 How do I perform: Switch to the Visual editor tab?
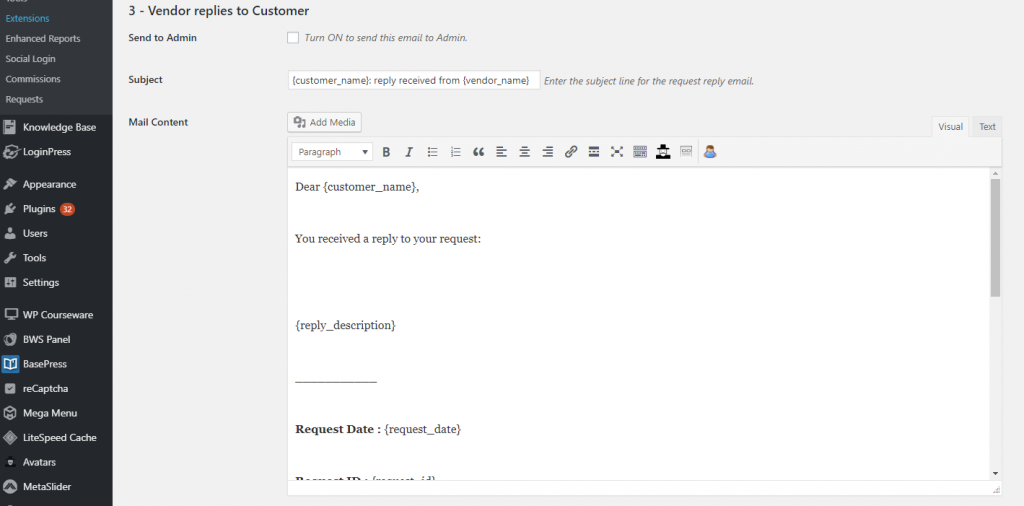950,127
